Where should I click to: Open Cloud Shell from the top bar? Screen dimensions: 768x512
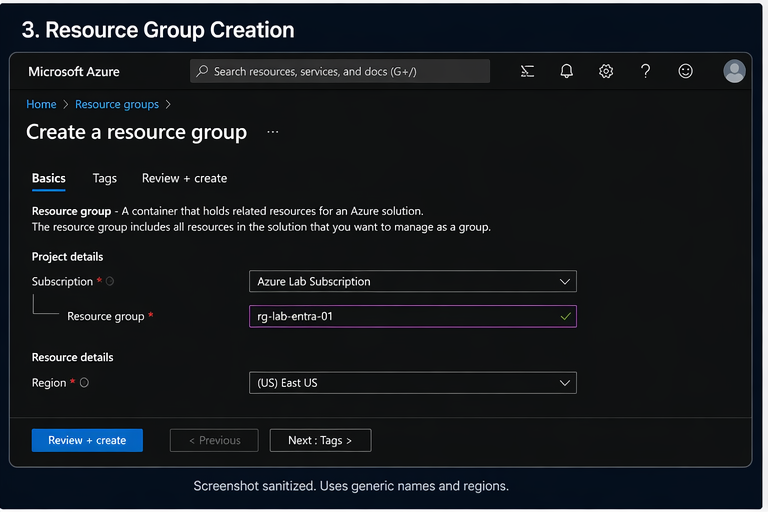[x=527, y=72]
